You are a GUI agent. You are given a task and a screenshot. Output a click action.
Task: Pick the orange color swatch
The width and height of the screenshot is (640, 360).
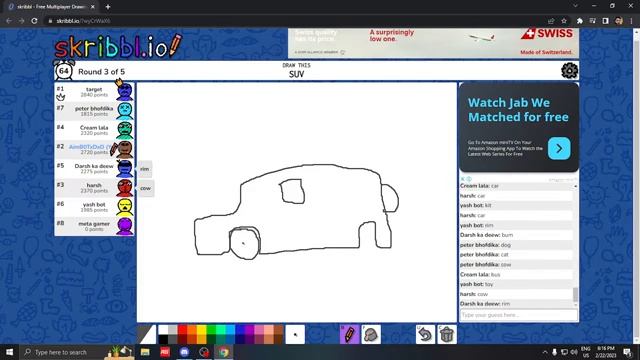tap(192, 330)
